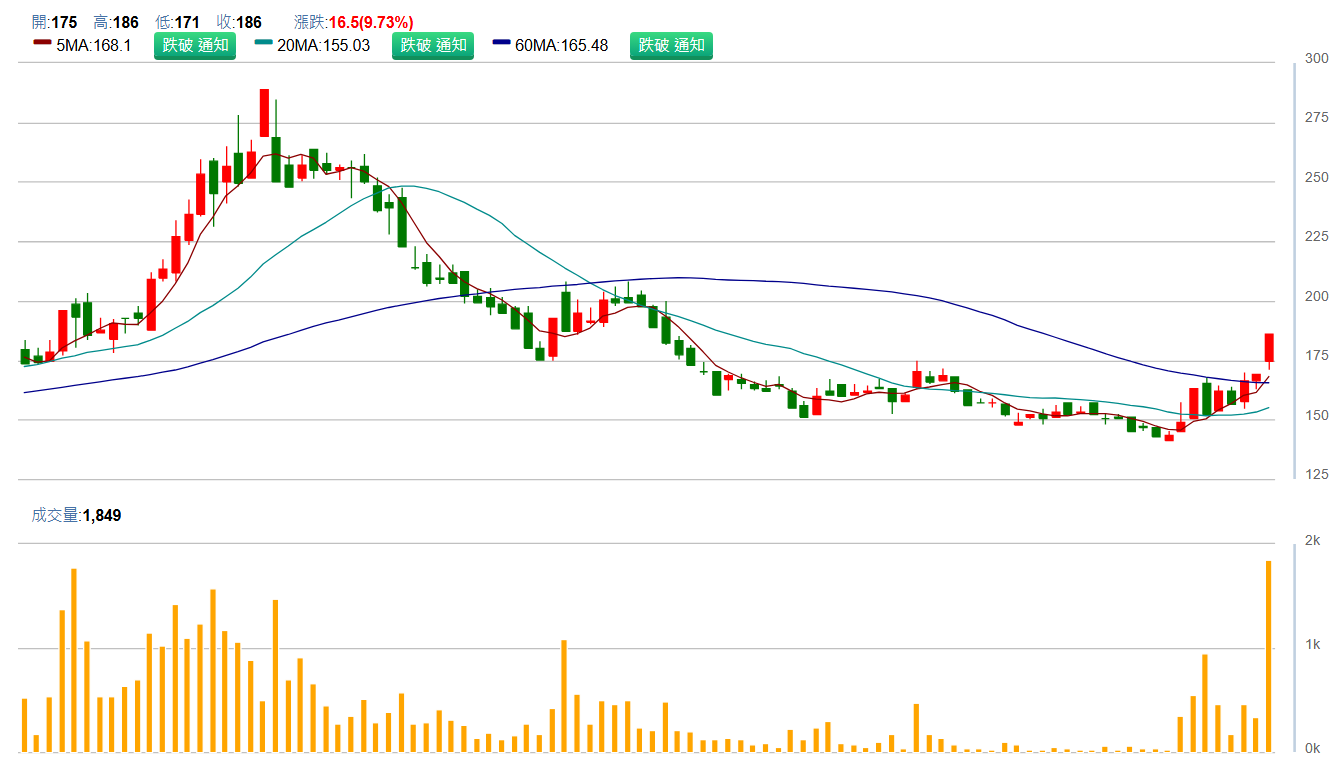The image size is (1339, 761).
Task: Click the dark red 5MA legend swatch
Action: click(42, 43)
